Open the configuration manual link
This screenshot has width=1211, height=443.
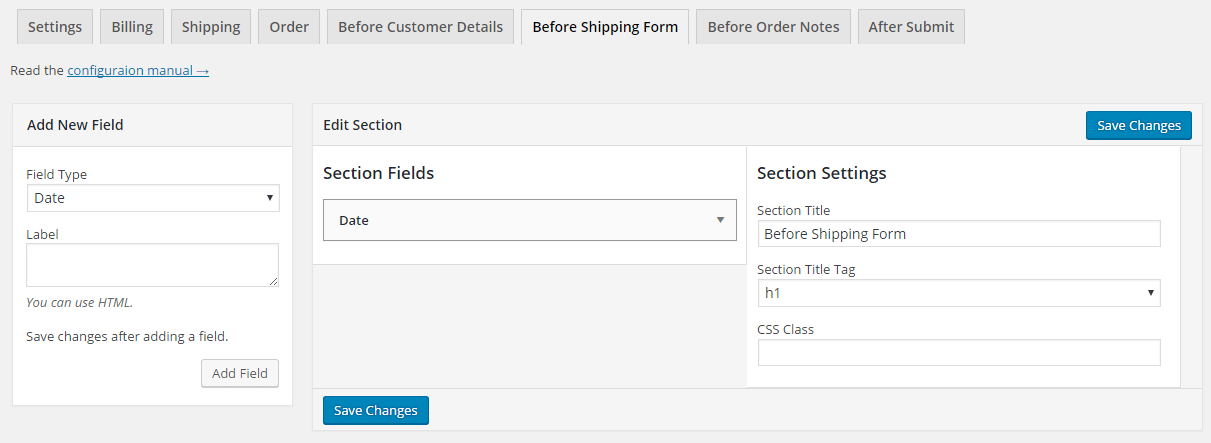pos(138,71)
